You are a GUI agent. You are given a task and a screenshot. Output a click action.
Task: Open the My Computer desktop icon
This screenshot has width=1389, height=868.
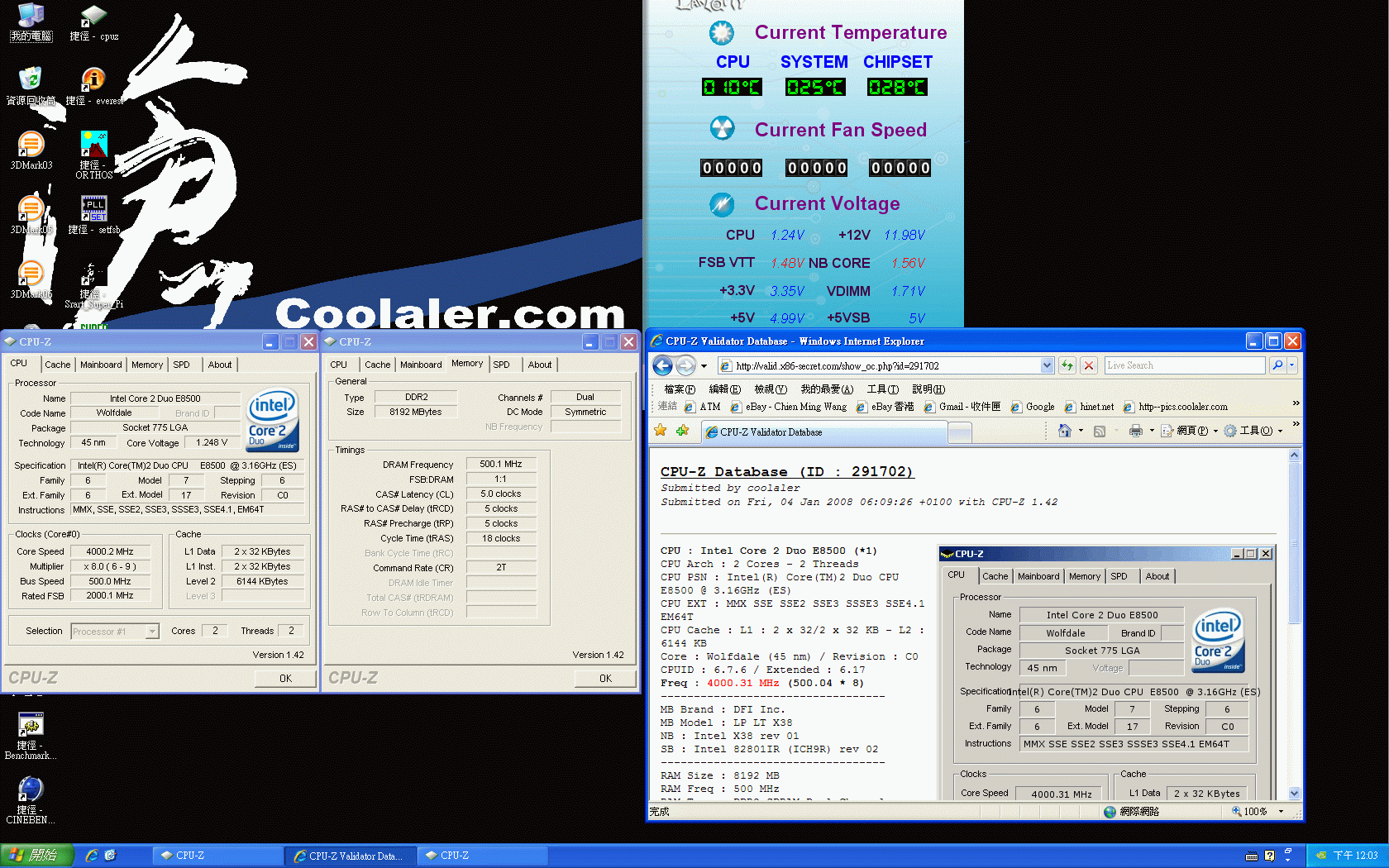(31, 21)
